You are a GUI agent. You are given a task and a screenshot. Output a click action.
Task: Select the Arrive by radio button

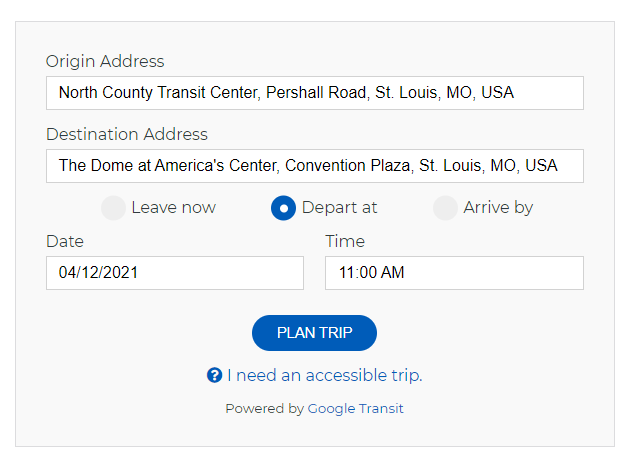(x=445, y=208)
